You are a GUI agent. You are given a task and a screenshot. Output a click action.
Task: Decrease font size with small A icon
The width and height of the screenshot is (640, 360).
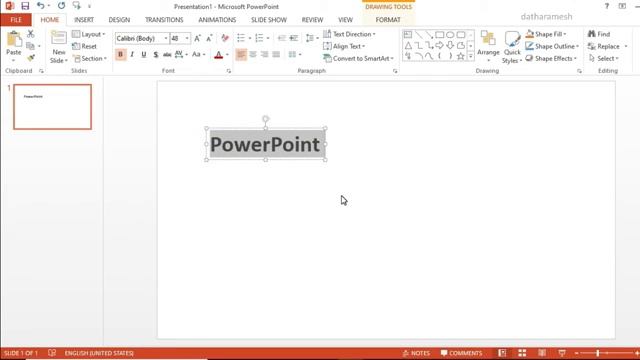tap(209, 38)
